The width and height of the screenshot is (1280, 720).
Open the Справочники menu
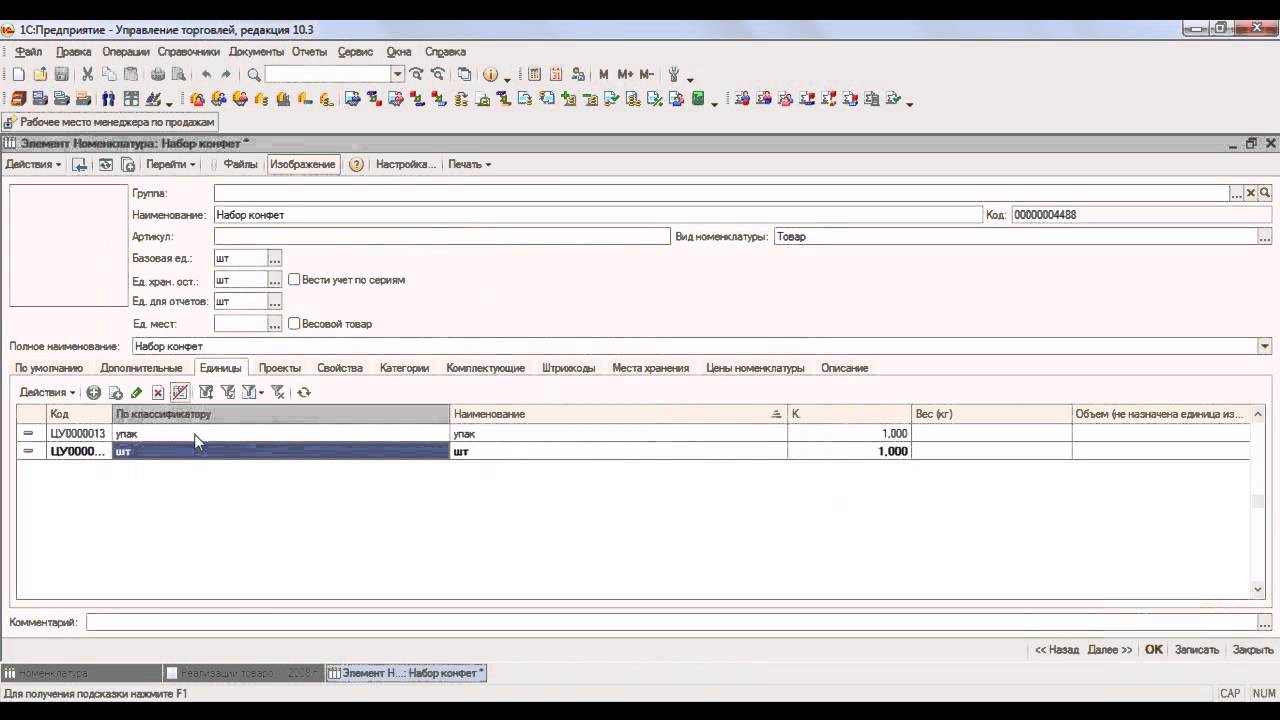tap(189, 52)
